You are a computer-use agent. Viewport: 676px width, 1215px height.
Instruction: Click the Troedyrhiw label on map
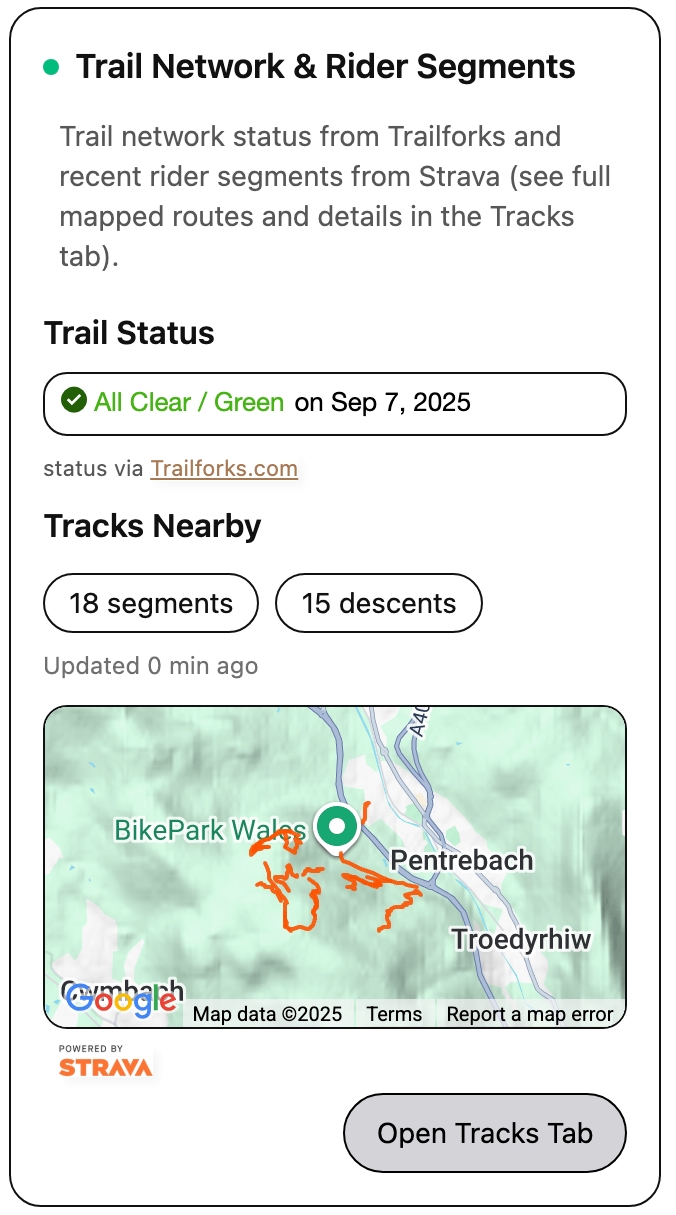(521, 939)
